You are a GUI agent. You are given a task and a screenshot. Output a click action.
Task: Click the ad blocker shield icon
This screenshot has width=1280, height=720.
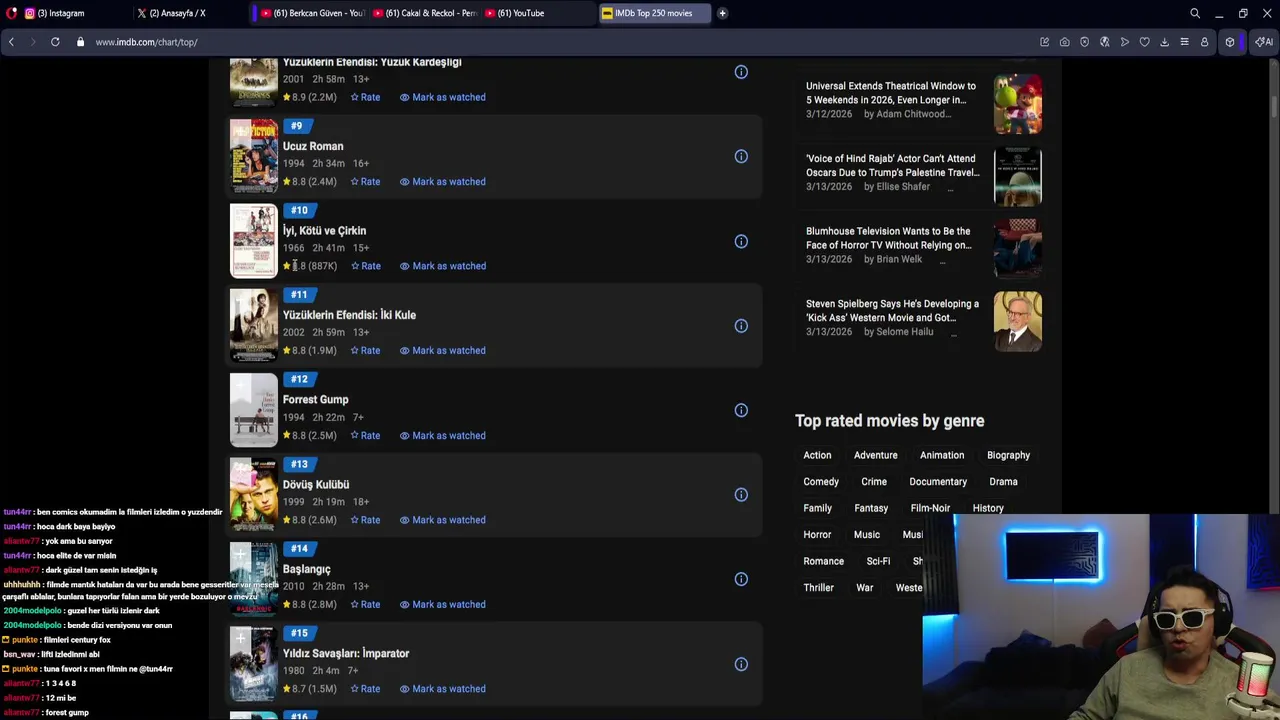click(1084, 42)
